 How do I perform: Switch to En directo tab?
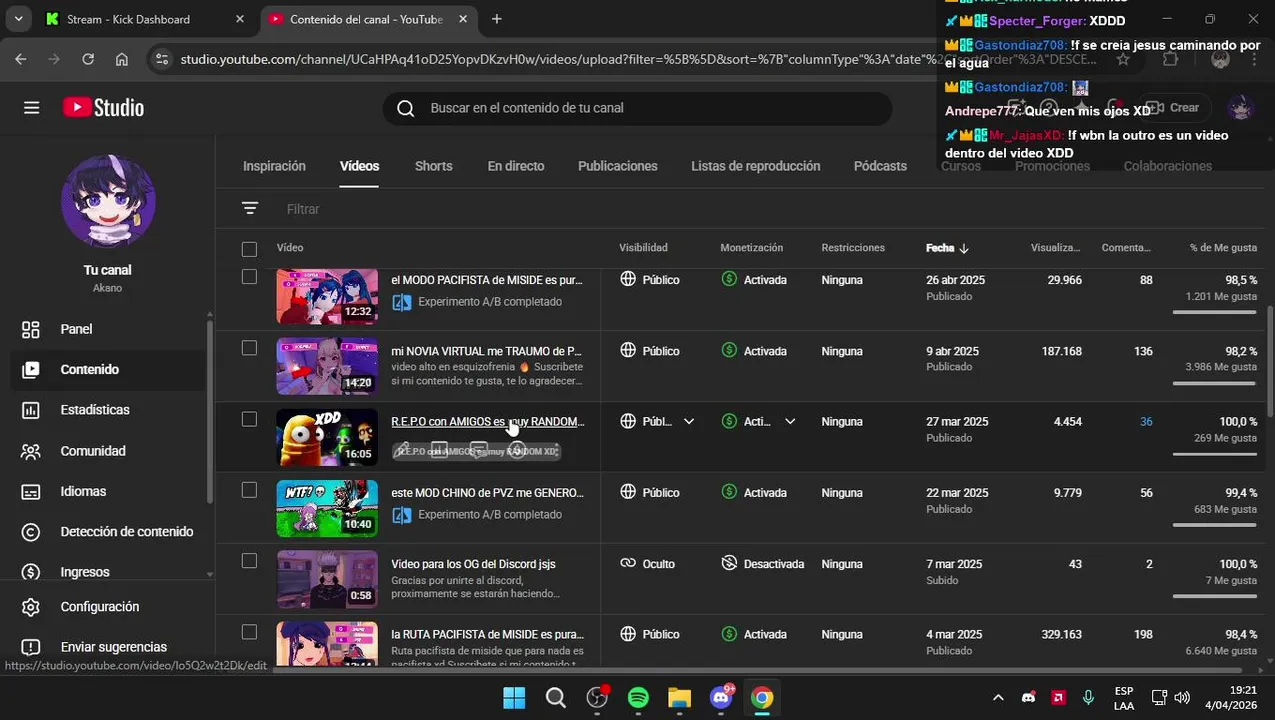tap(516, 166)
